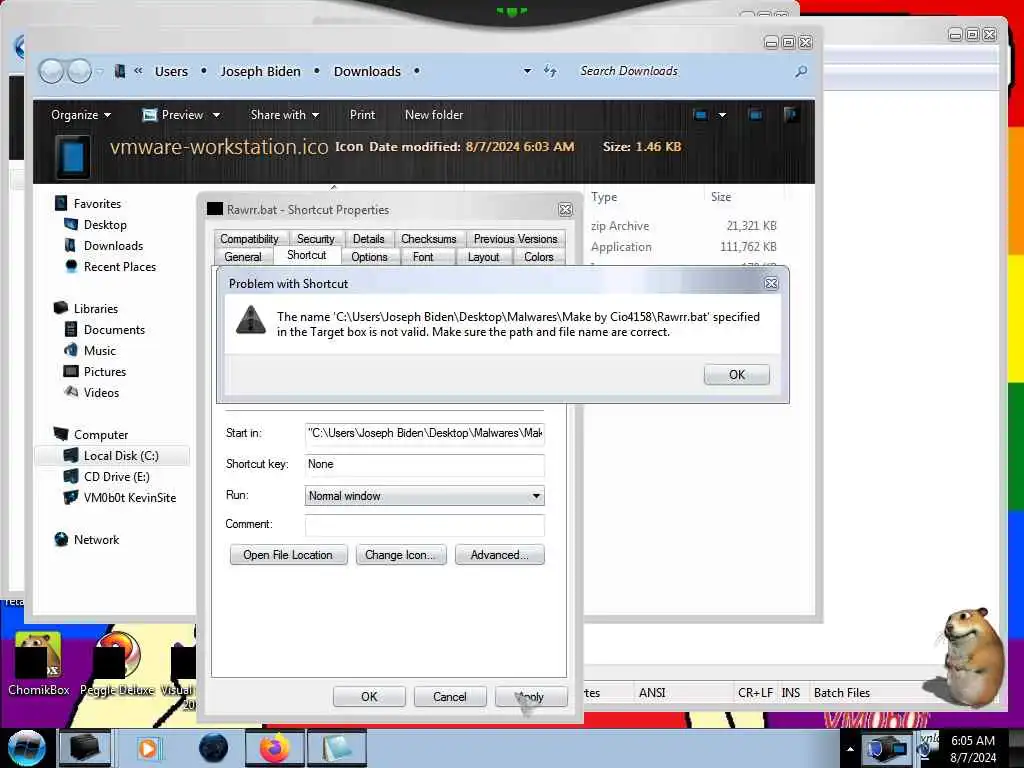Open the Previous Versions tab
This screenshot has height=768, width=1024.
[x=515, y=239]
